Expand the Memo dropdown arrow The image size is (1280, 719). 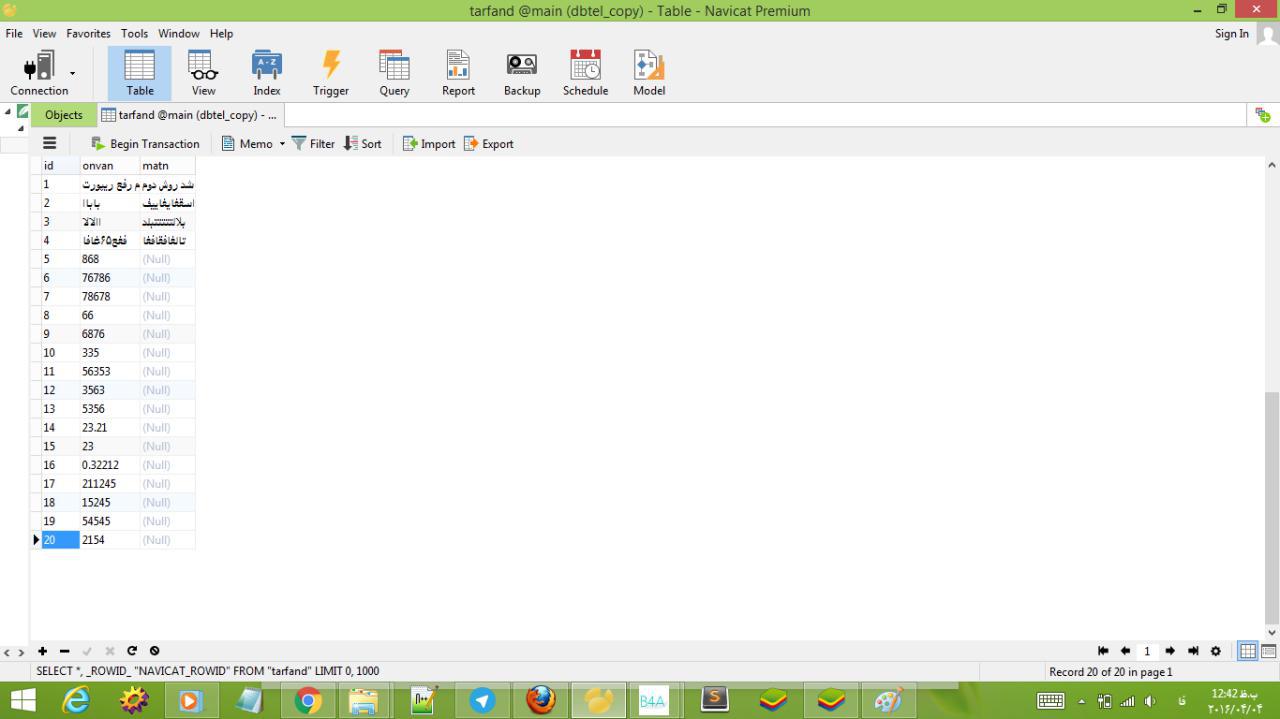click(282, 144)
